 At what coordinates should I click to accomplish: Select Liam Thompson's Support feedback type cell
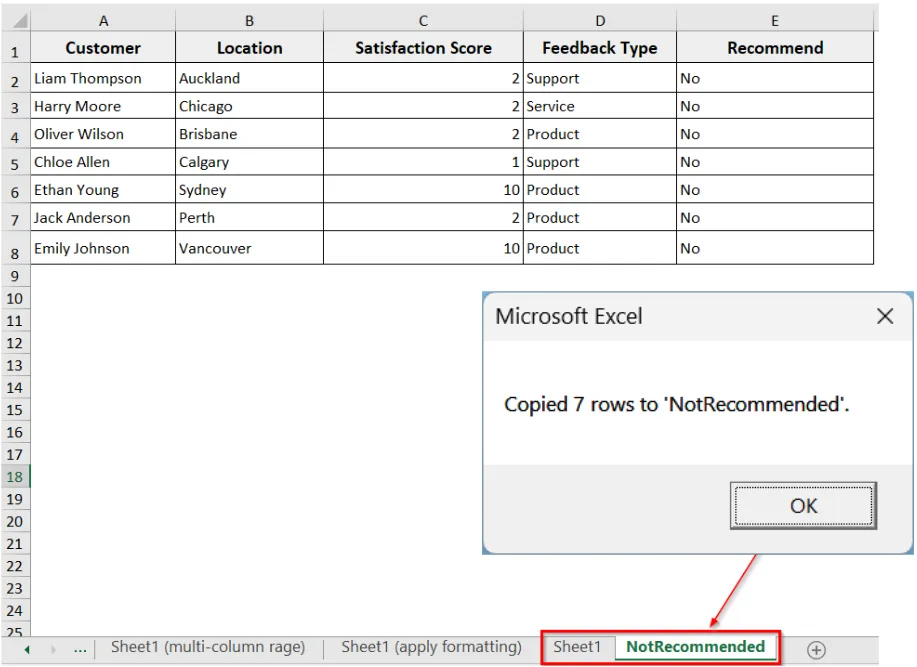[x=600, y=78]
